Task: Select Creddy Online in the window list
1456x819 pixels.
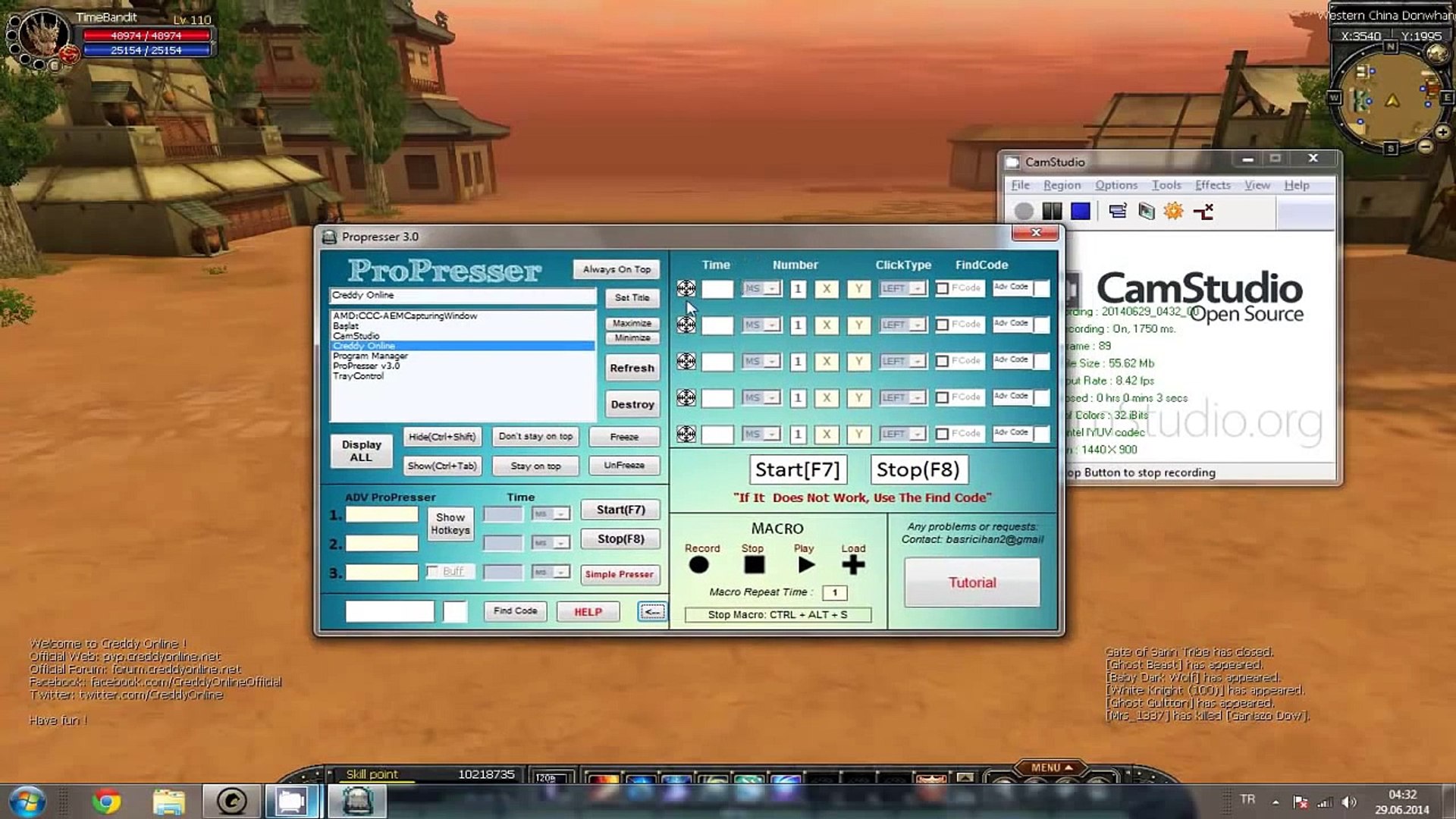Action: click(463, 346)
